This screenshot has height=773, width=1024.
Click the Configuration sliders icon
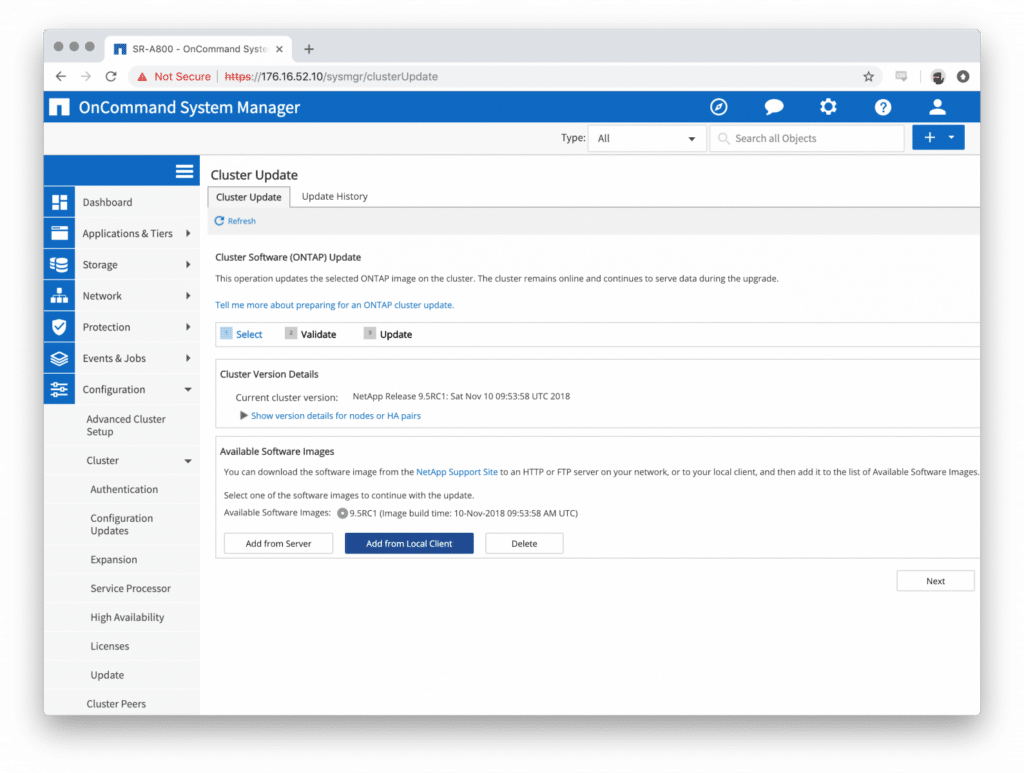(x=59, y=389)
